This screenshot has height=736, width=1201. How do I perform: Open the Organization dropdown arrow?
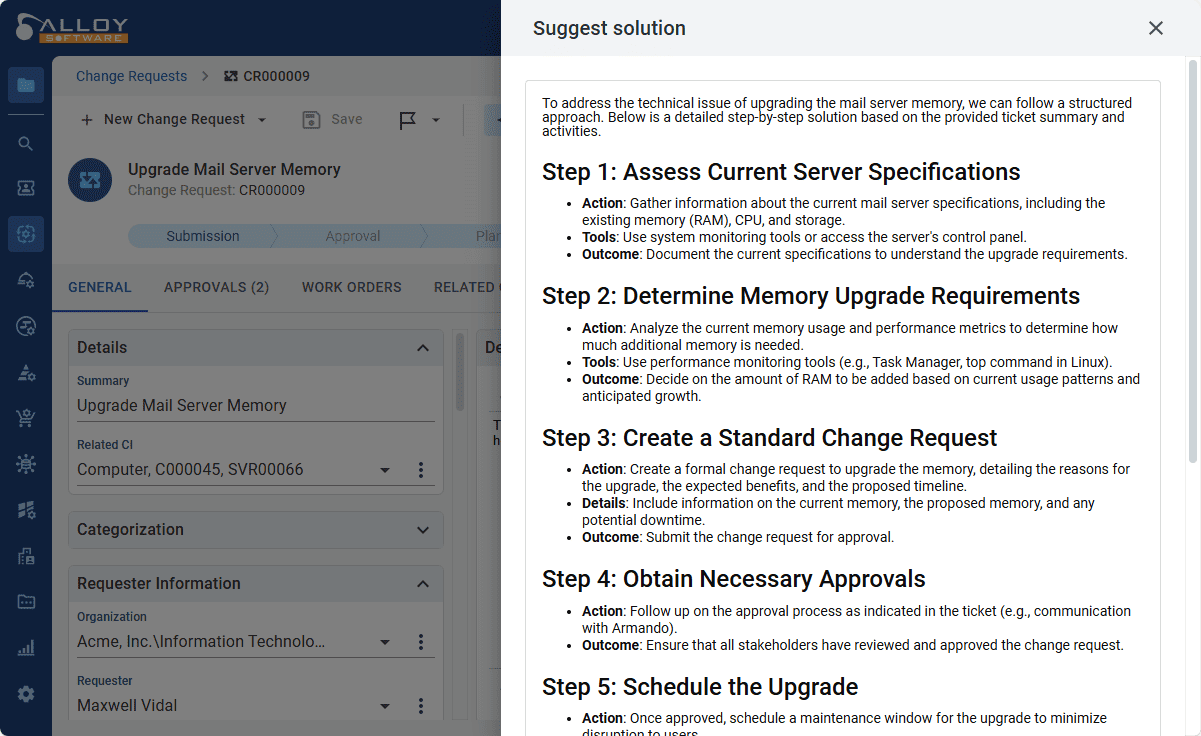(x=385, y=642)
